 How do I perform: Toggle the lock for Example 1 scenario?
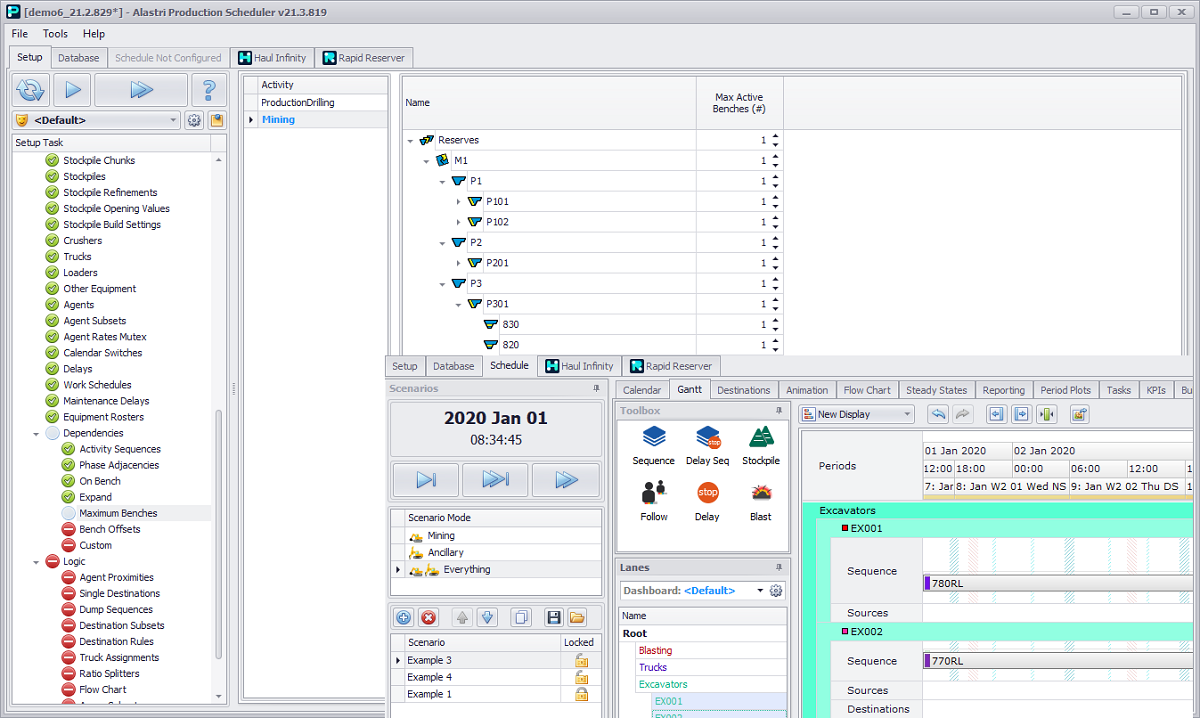point(580,695)
